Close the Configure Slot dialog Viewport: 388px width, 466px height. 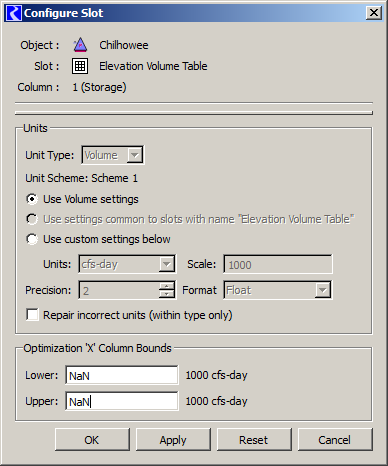point(374,13)
